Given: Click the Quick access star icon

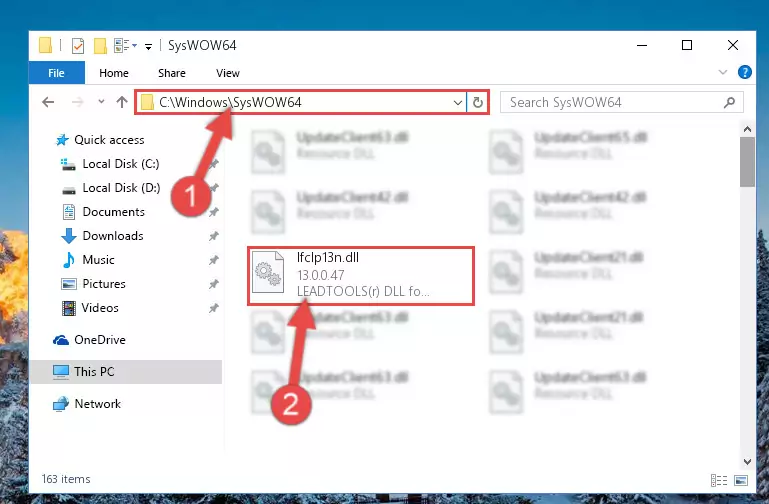Looking at the screenshot, I should (x=62, y=140).
